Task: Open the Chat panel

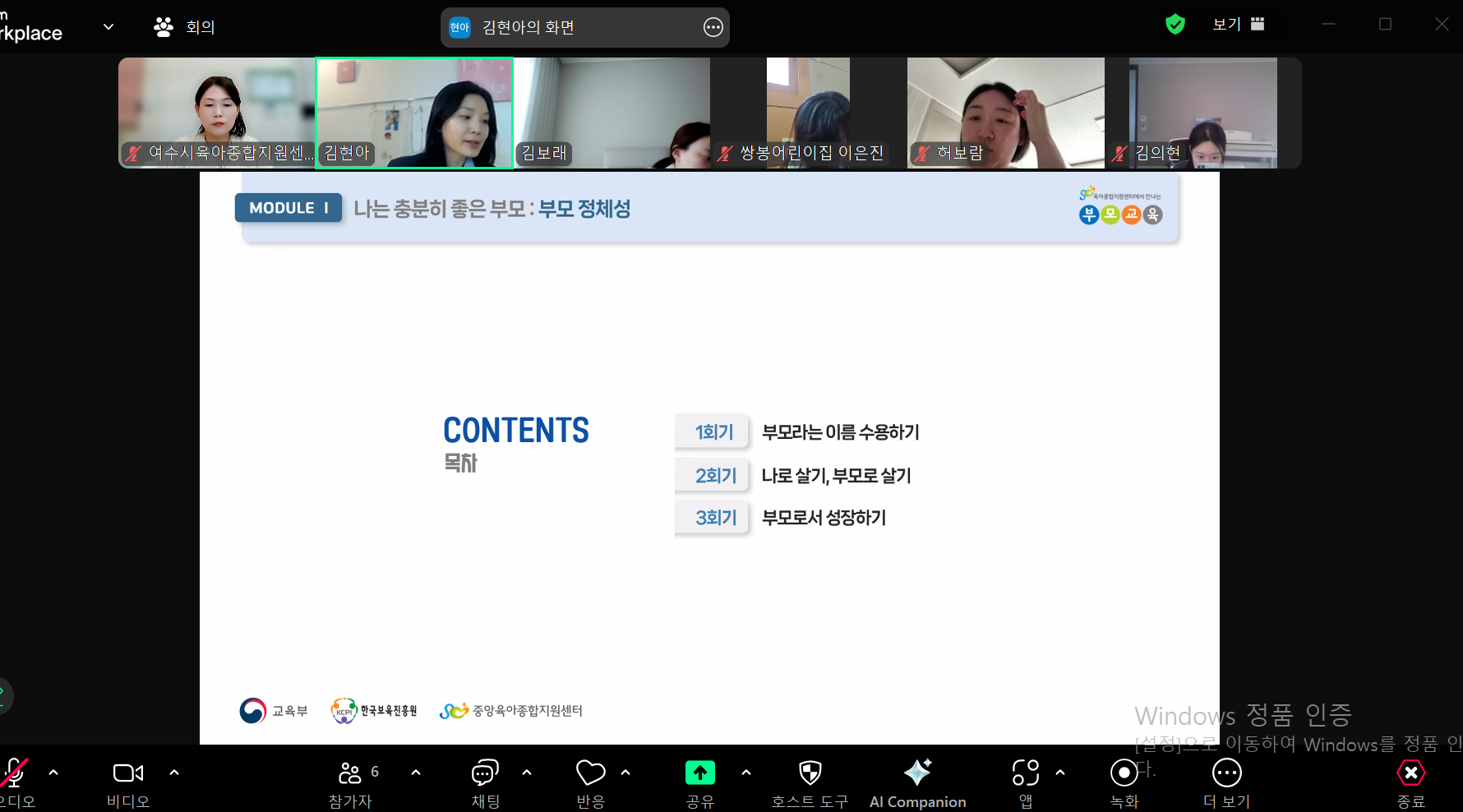Action: click(x=485, y=773)
